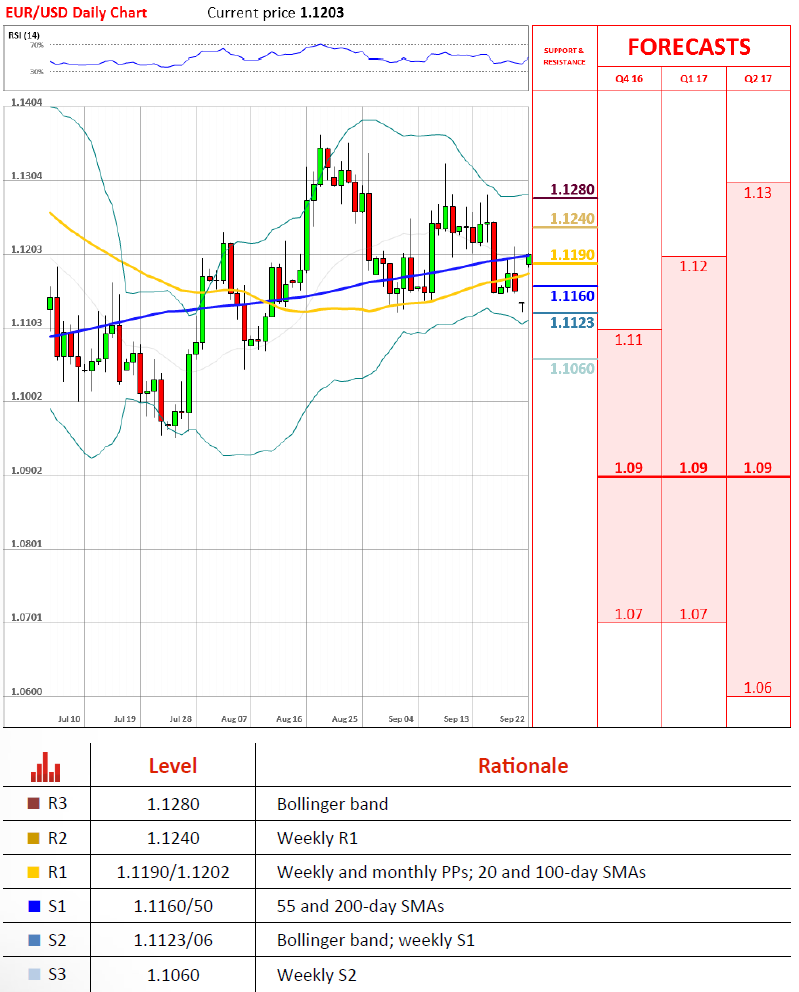The height and width of the screenshot is (992, 799).
Task: Click the Current price 1.1203 text
Action: [276, 13]
